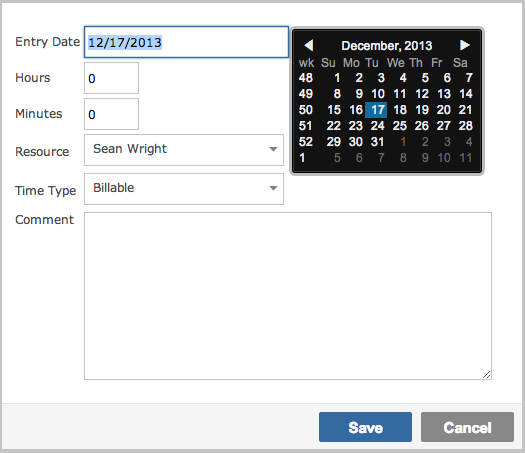Choose December 31 in the date picker
525x453 pixels.
377,142
